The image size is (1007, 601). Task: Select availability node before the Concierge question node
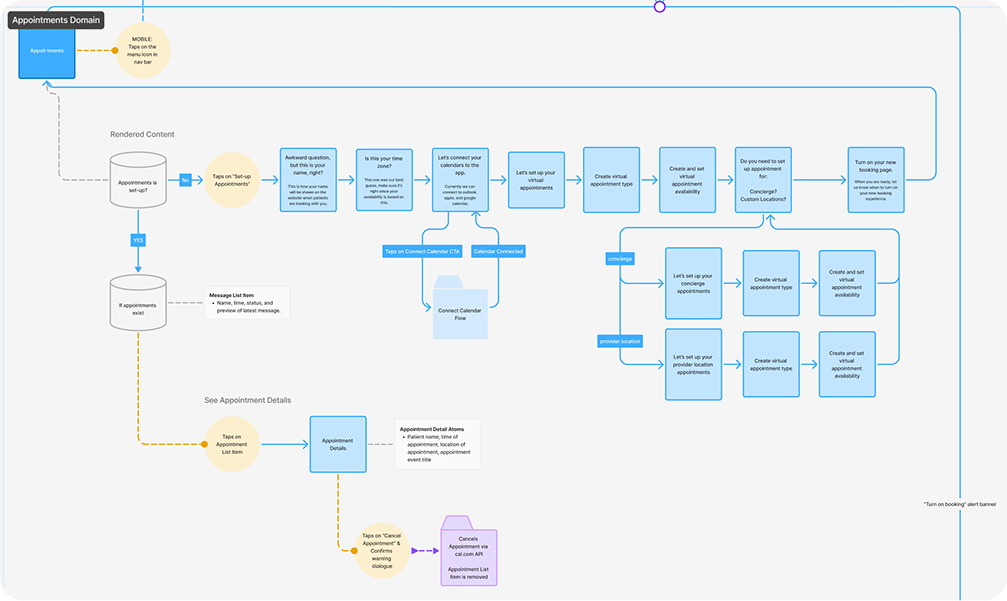click(687, 180)
